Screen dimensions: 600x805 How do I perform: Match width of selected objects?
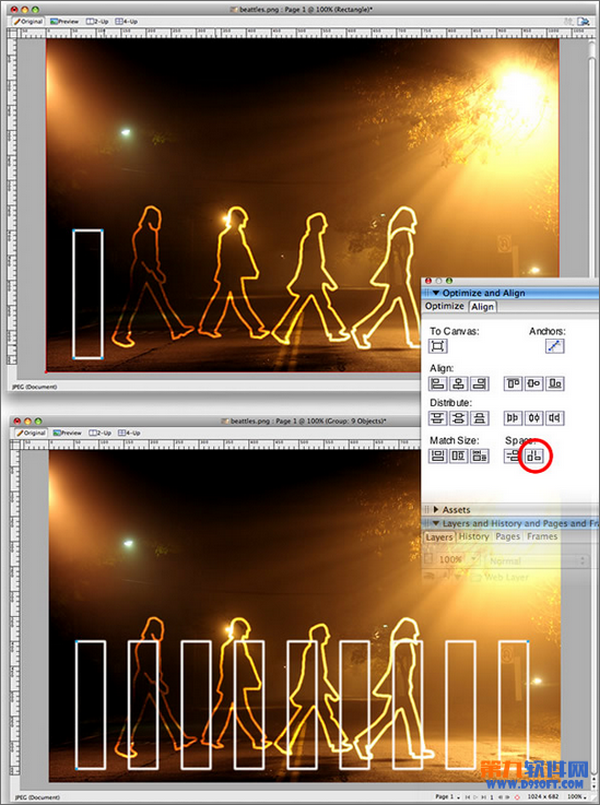pyautogui.click(x=438, y=456)
